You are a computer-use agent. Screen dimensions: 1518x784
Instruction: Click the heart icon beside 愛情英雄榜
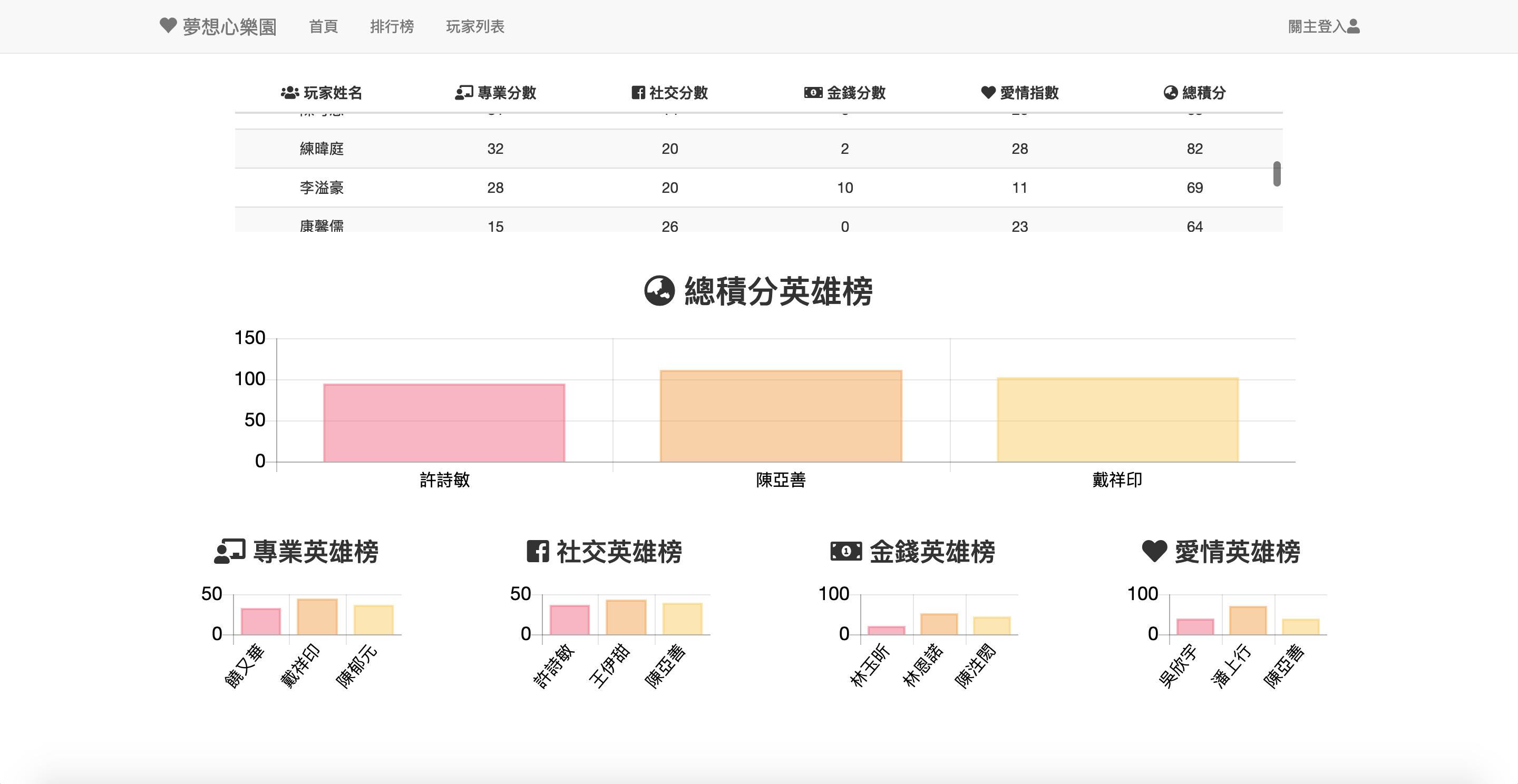[x=1154, y=551]
